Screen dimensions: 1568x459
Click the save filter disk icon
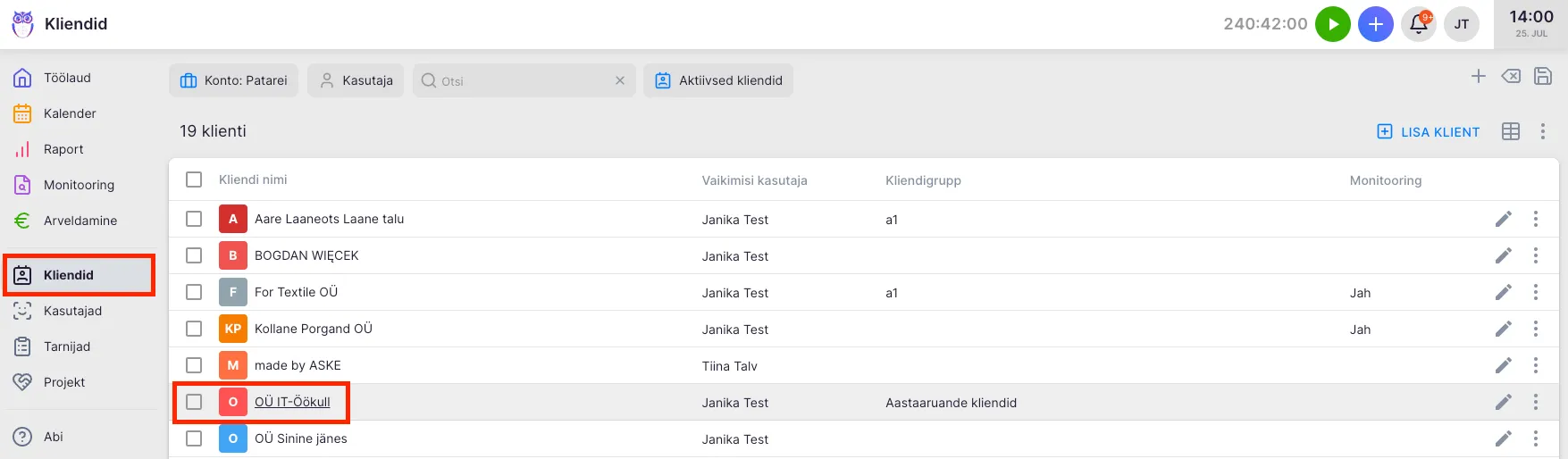tap(1543, 76)
